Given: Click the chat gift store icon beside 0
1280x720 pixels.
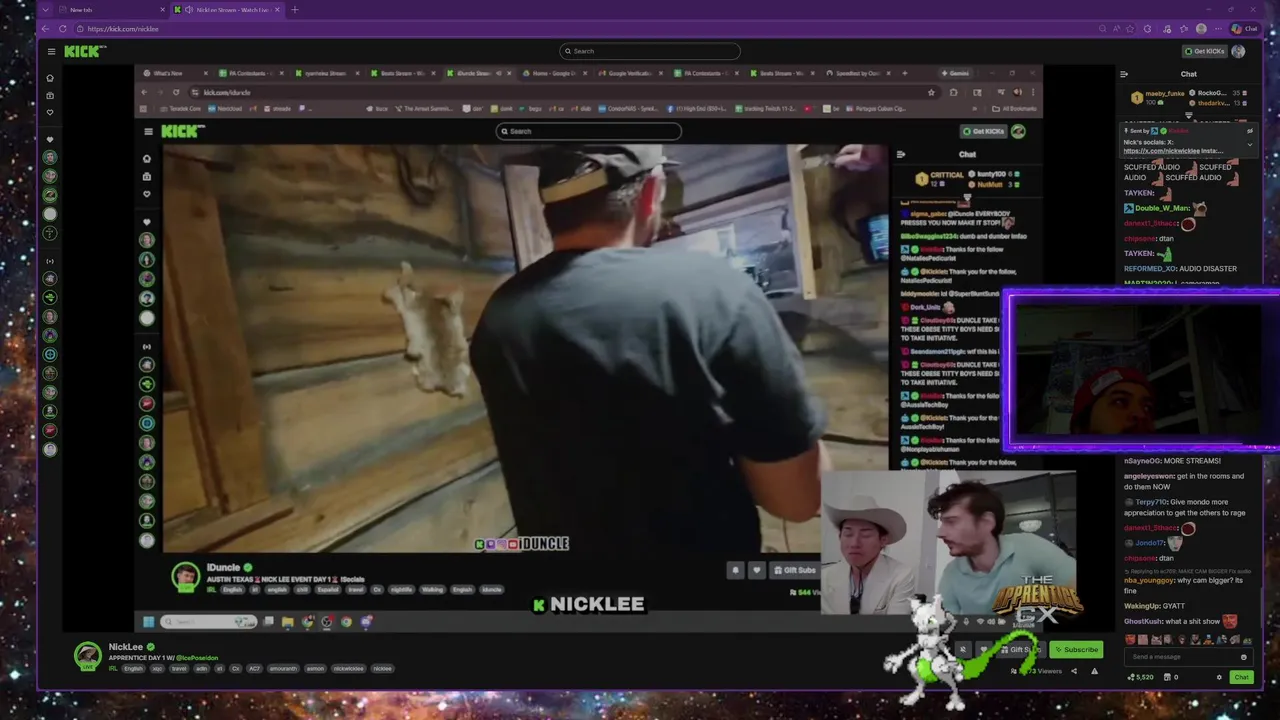Looking at the screenshot, I should tap(1167, 677).
